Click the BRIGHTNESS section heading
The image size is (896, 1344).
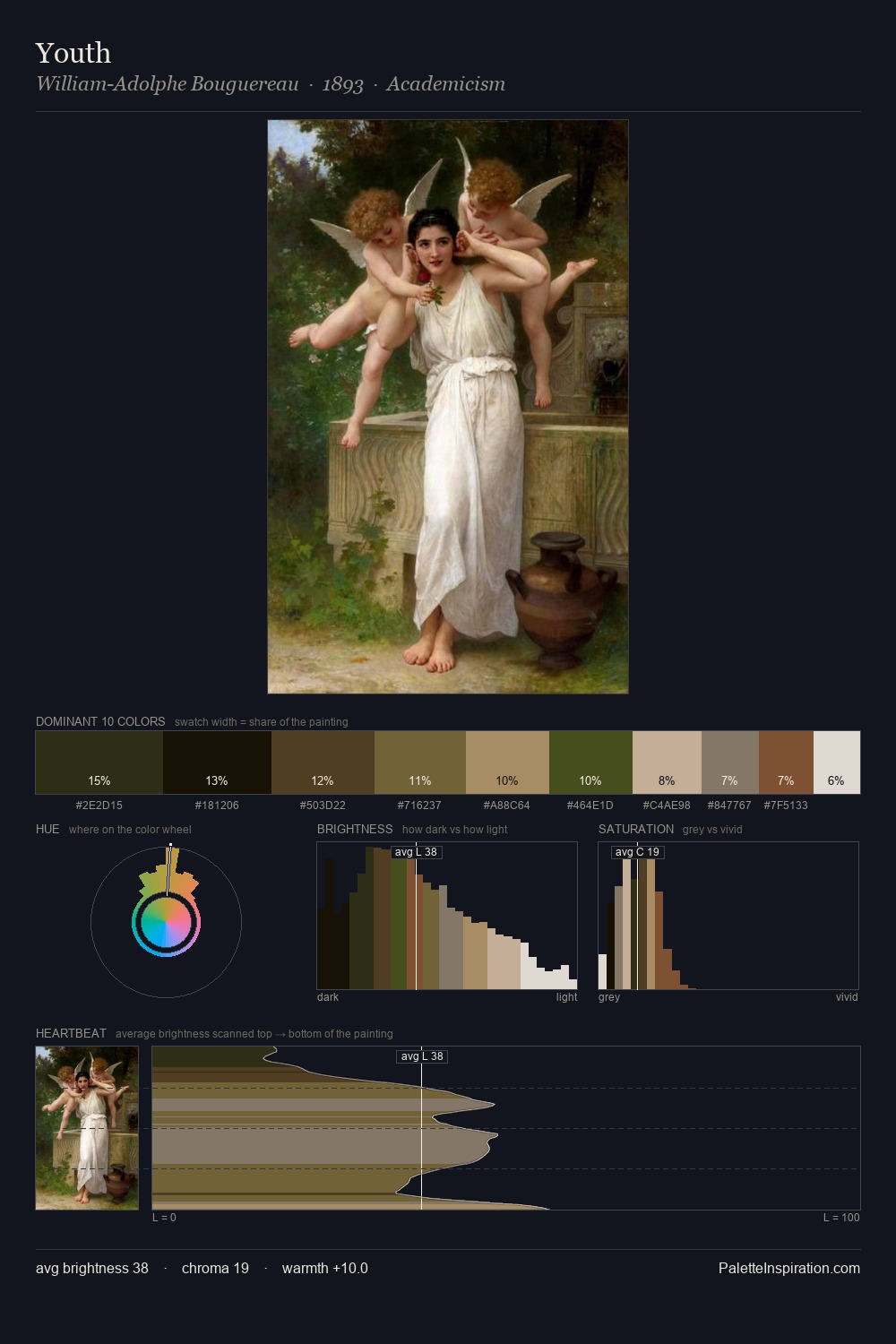355,829
